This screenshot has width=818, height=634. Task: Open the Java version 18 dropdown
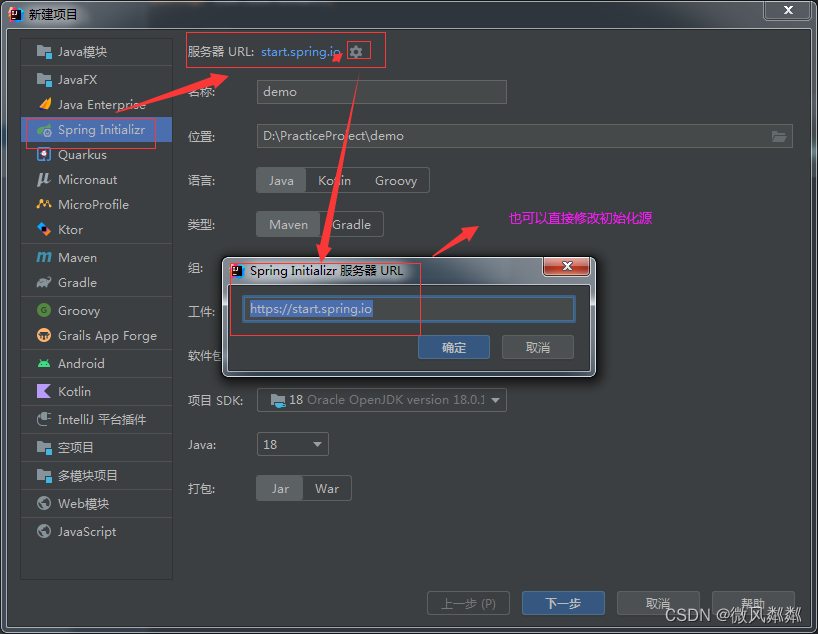pyautogui.click(x=293, y=444)
